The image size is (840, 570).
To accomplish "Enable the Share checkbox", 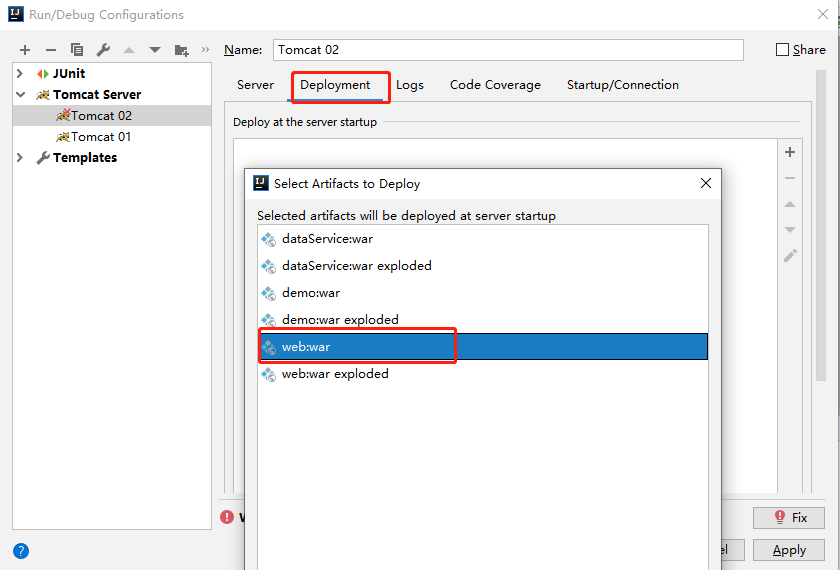I will click(x=782, y=50).
